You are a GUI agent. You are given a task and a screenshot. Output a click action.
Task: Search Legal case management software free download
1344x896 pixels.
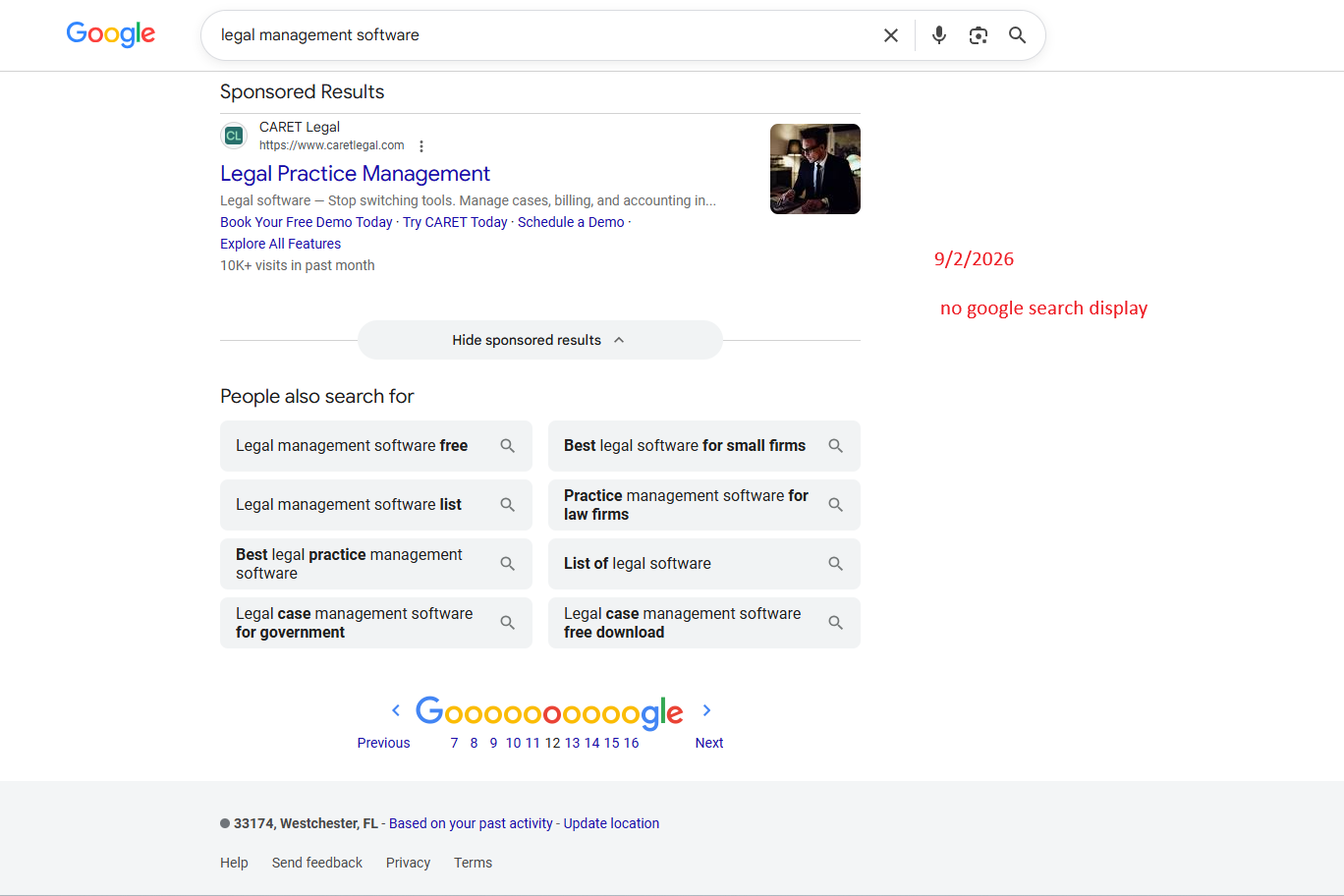pyautogui.click(x=704, y=623)
